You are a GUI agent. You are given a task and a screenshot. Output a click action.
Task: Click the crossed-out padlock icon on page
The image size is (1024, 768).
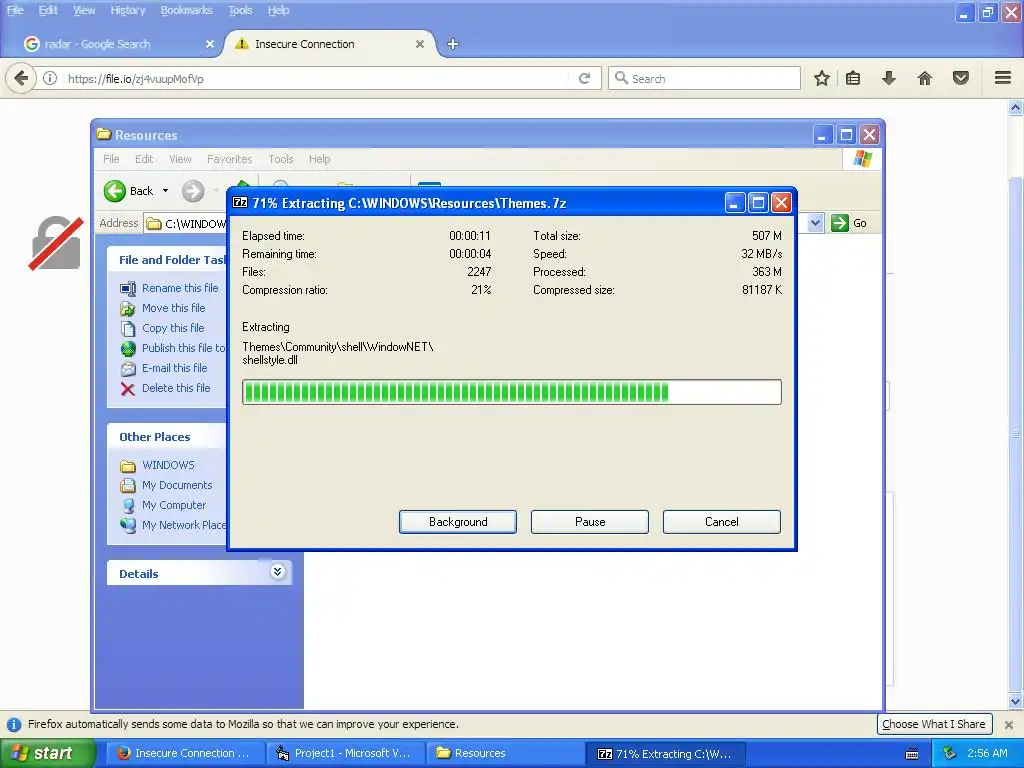(56, 243)
